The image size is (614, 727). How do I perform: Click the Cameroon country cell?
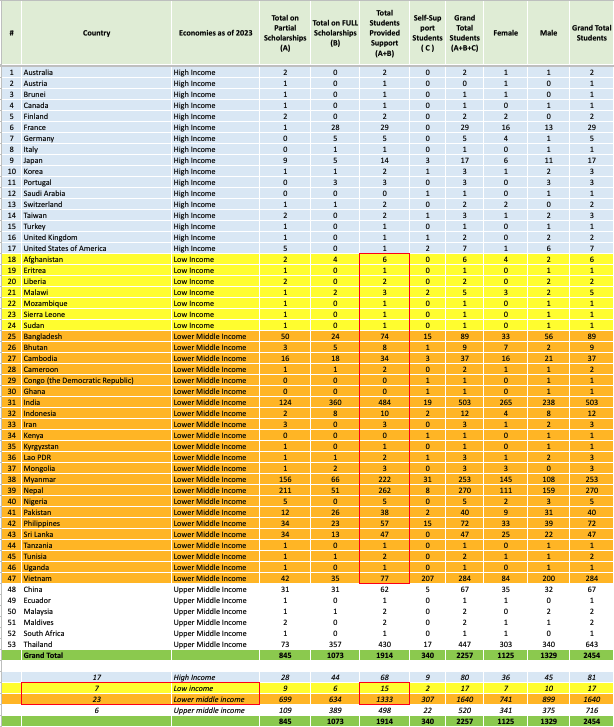coord(96,370)
